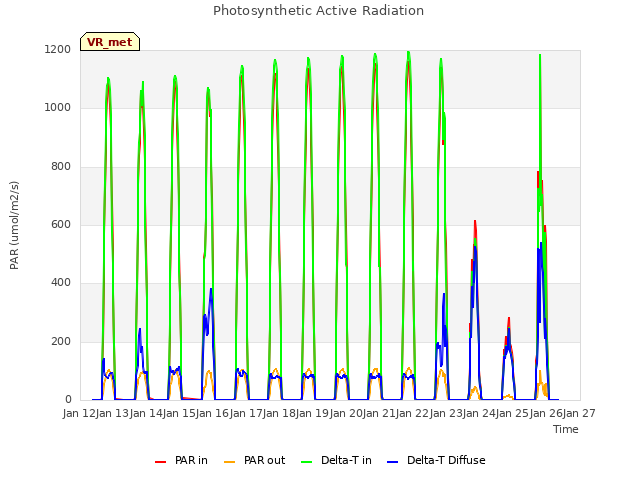Click the 1200 y-axis tick label
The image size is (640, 480).
pos(58,49)
